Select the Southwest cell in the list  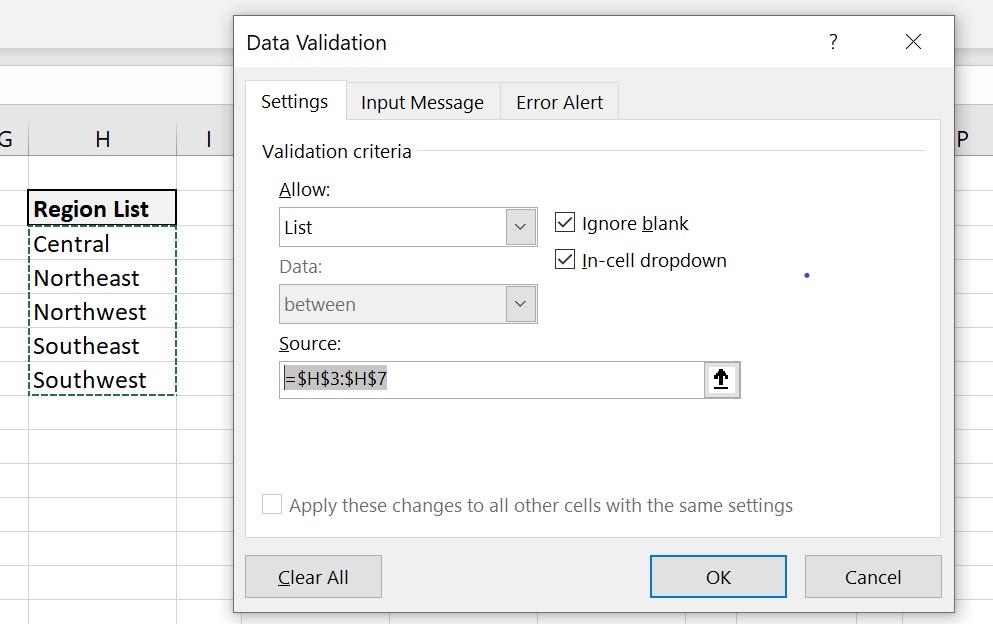[x=101, y=379]
